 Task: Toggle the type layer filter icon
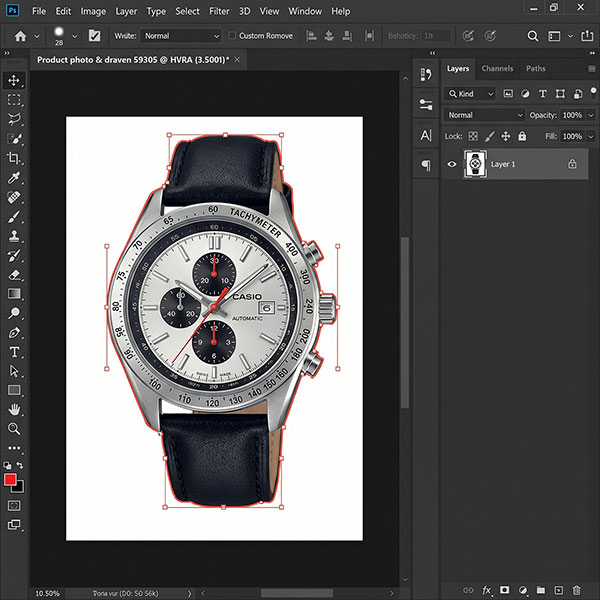pos(543,94)
